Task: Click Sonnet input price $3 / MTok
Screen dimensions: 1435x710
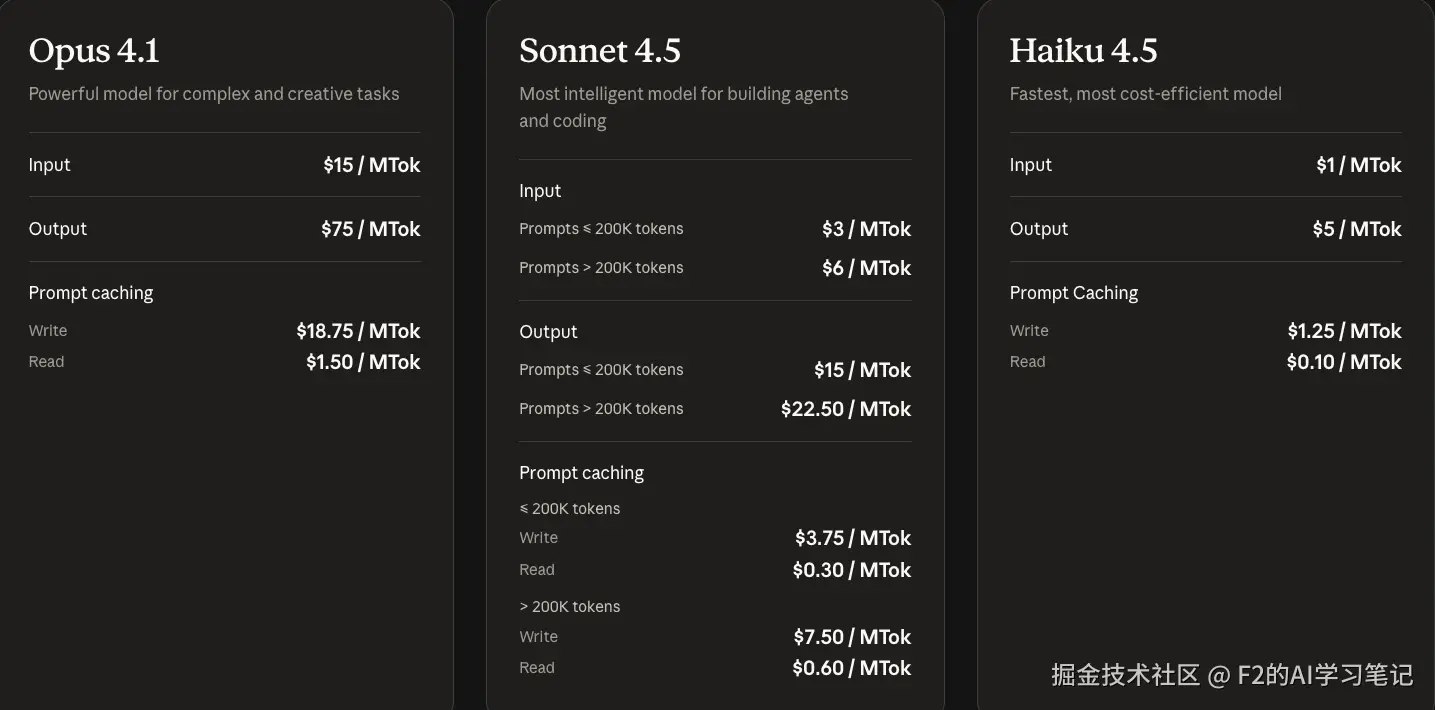Action: click(866, 229)
